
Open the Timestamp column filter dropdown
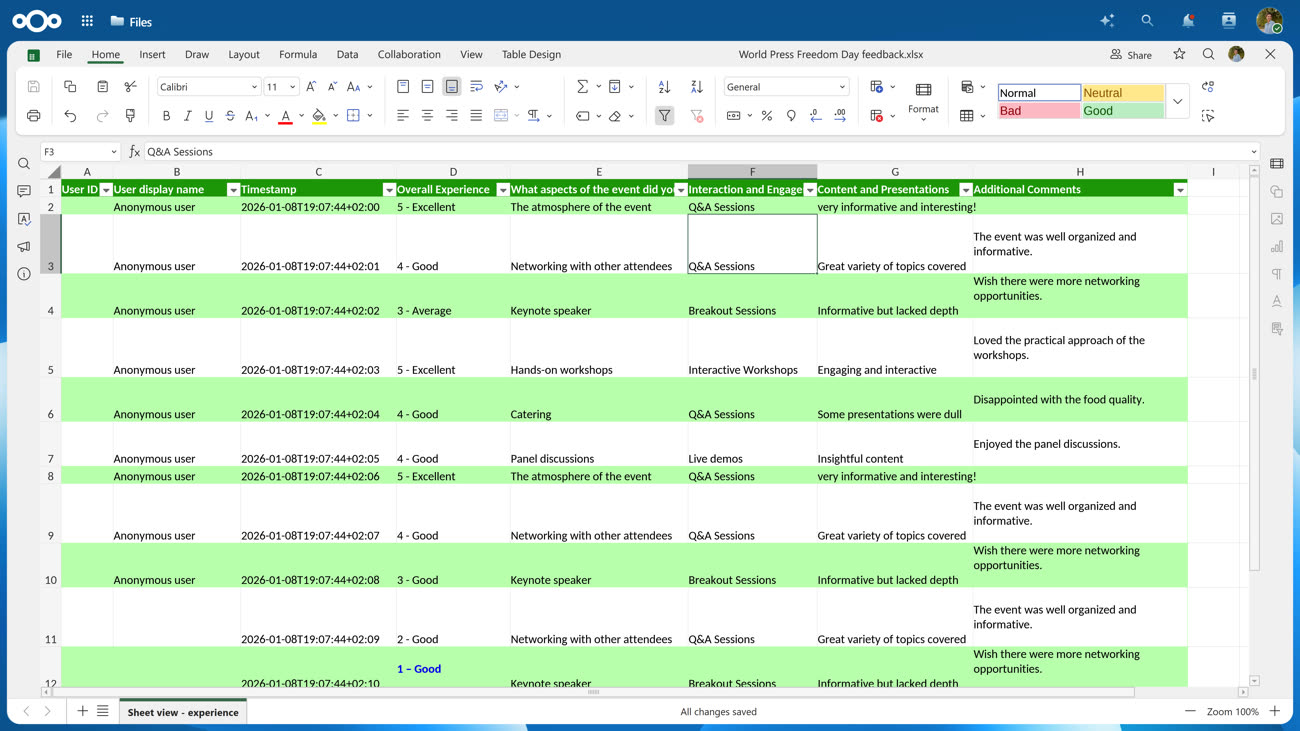tap(389, 190)
